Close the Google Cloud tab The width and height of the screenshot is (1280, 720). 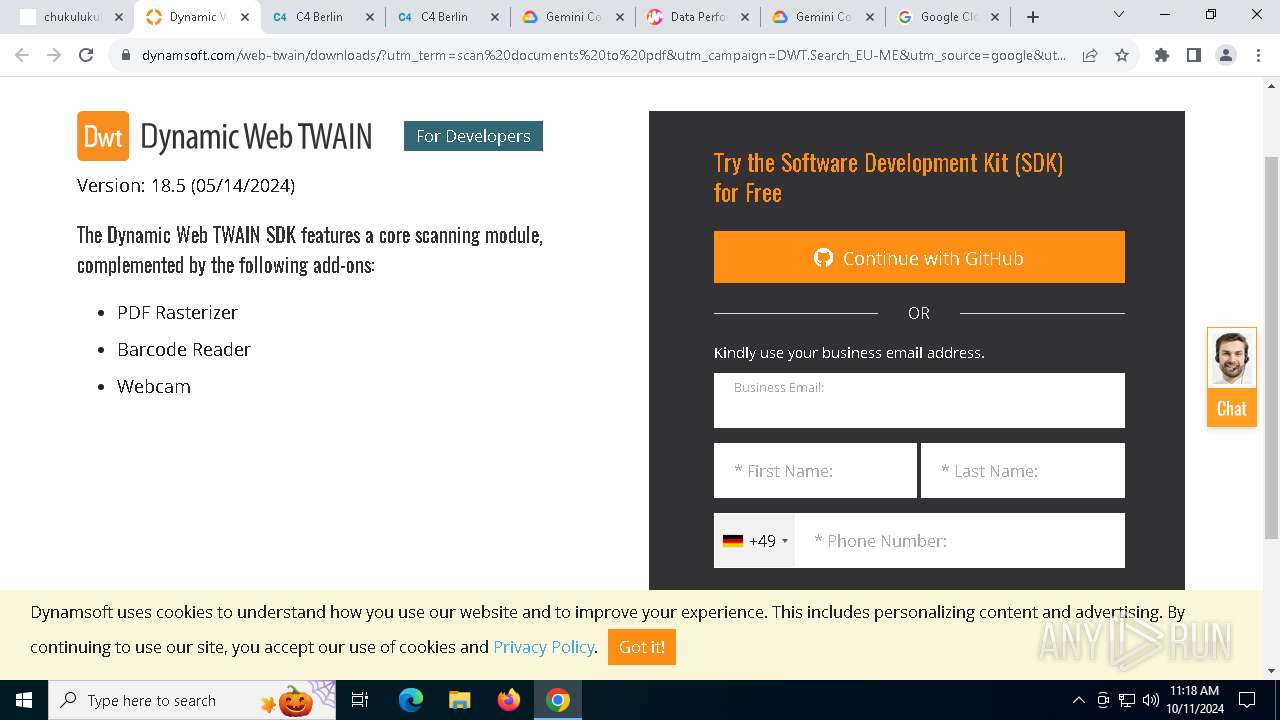click(x=994, y=17)
